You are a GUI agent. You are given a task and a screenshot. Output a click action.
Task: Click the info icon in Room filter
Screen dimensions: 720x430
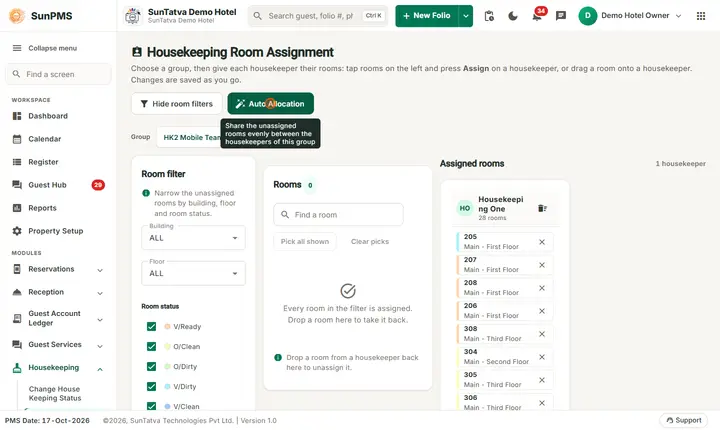click(x=146, y=193)
